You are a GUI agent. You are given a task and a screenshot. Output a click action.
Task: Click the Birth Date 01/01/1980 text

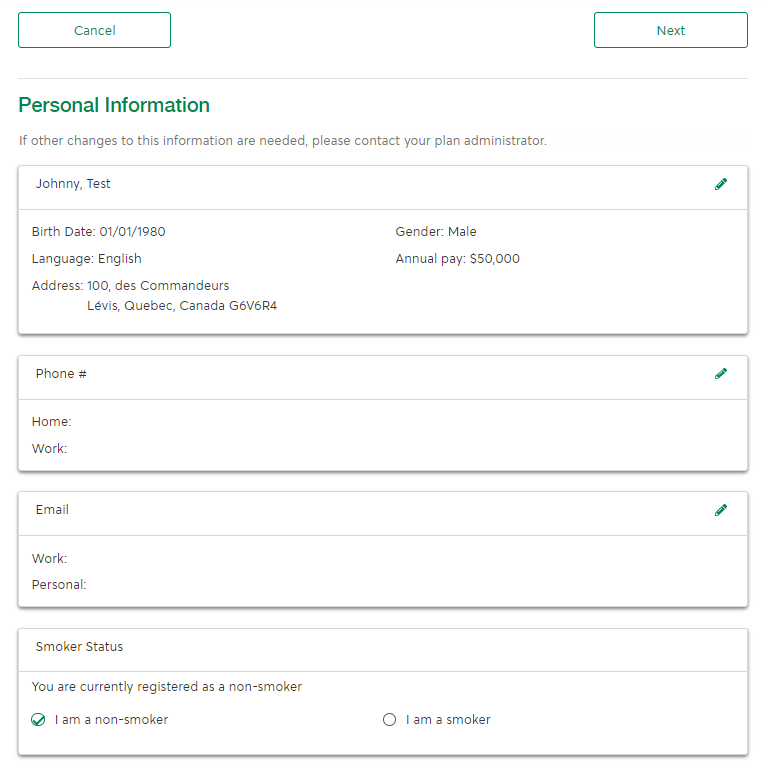pos(98,232)
